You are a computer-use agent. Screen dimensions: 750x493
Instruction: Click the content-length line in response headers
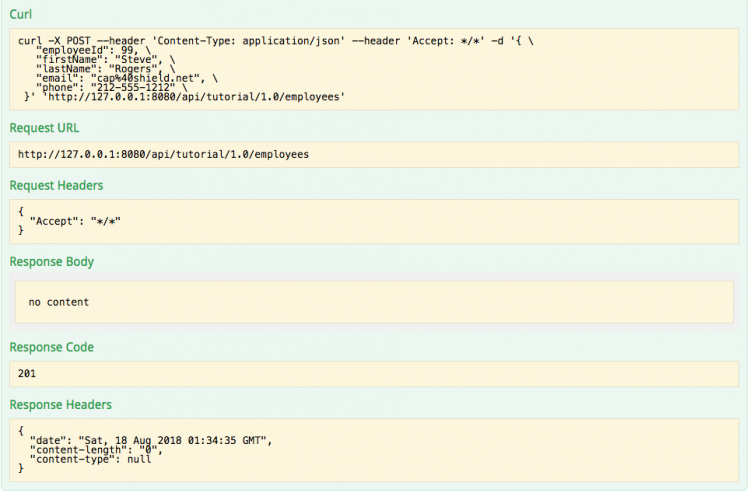pos(96,450)
